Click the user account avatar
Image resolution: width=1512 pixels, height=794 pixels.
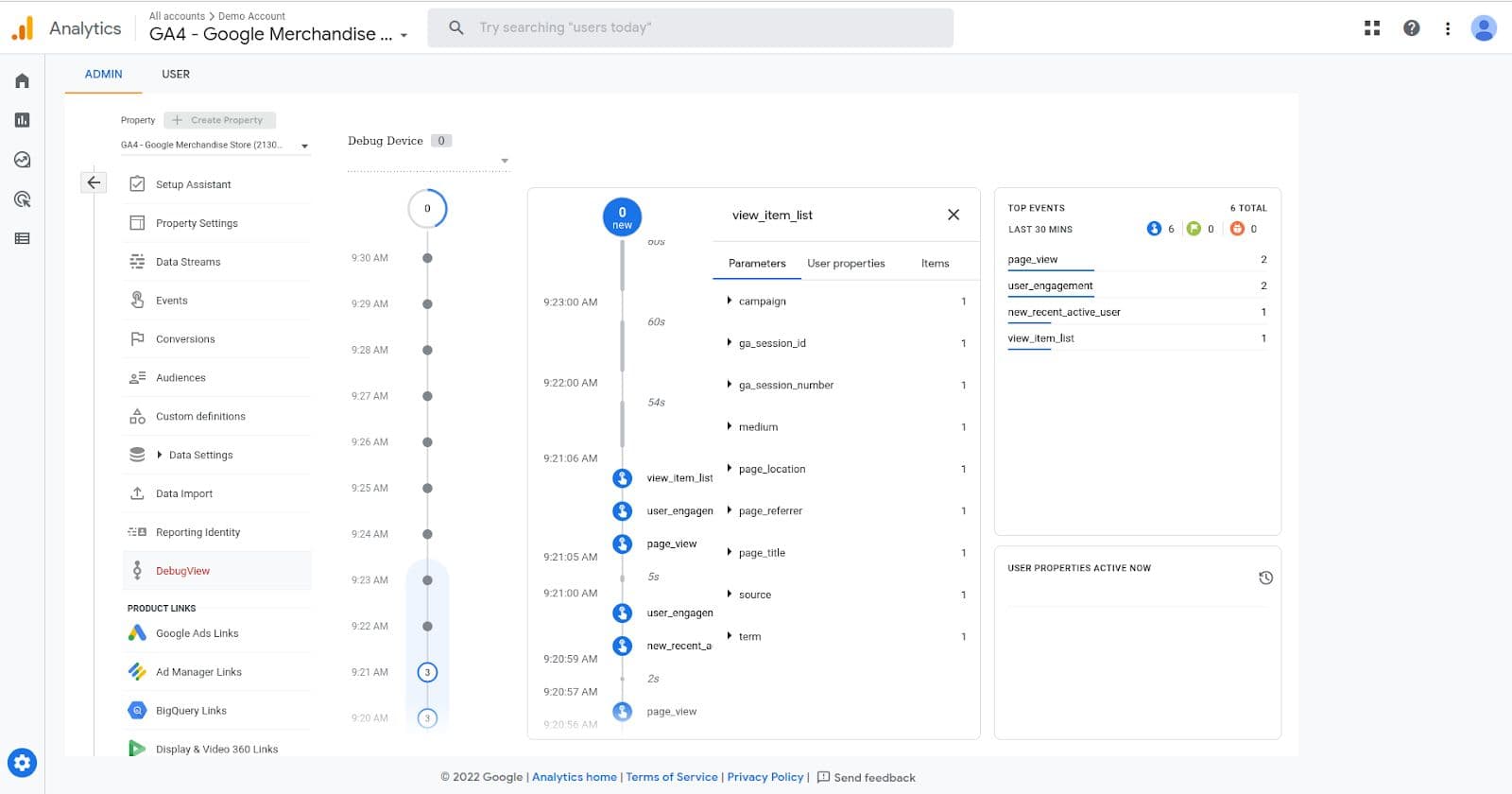pos(1484,28)
